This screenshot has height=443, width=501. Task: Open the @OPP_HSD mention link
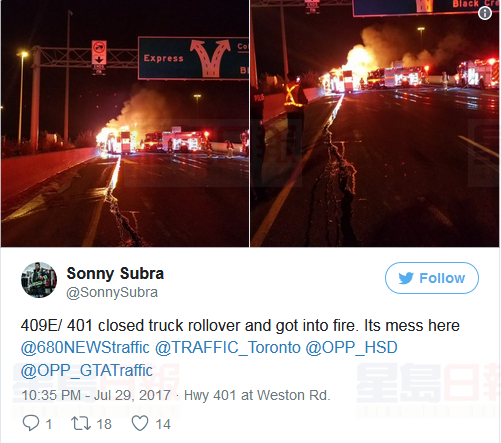tap(351, 347)
